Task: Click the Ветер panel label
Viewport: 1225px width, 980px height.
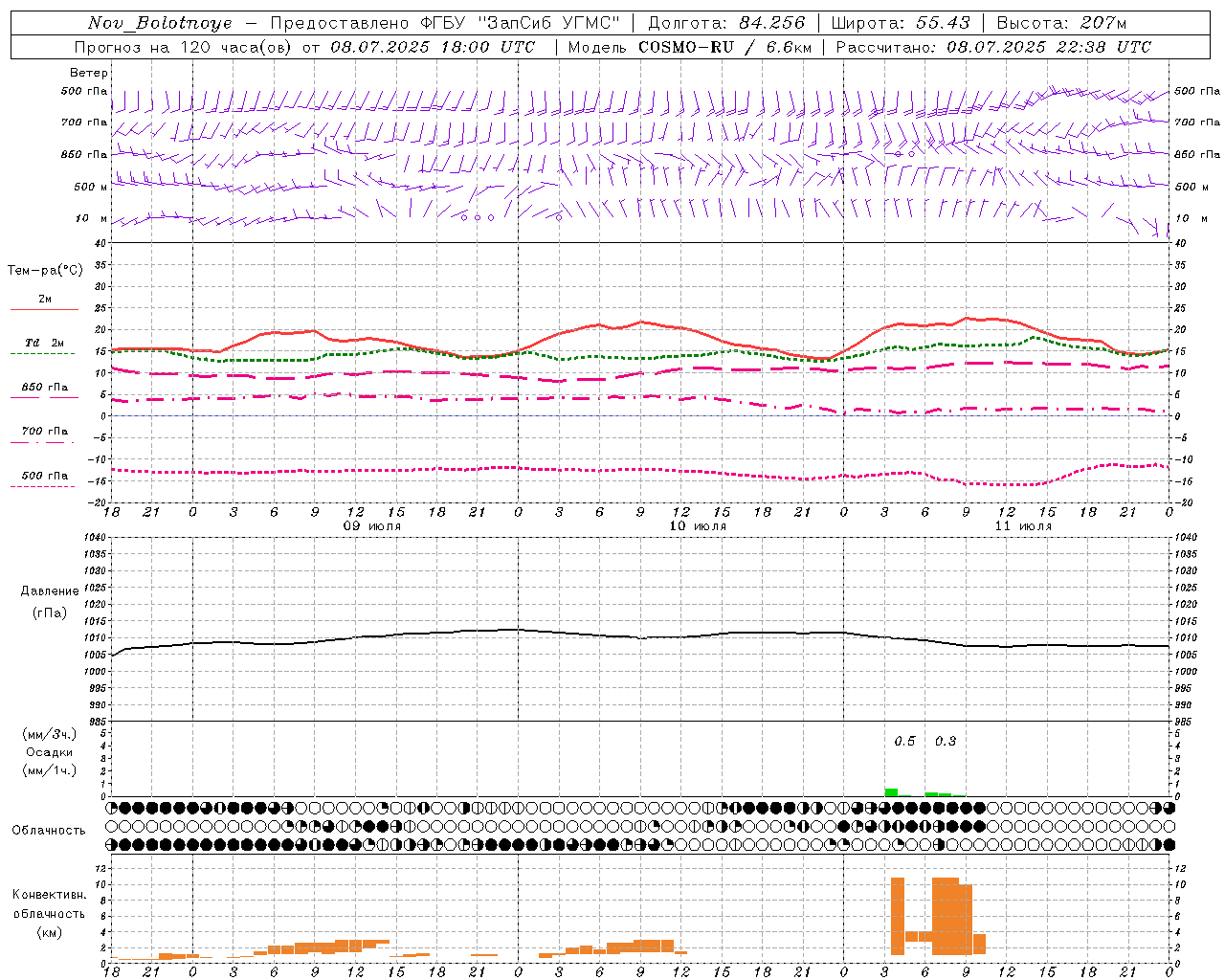Action: (x=89, y=73)
